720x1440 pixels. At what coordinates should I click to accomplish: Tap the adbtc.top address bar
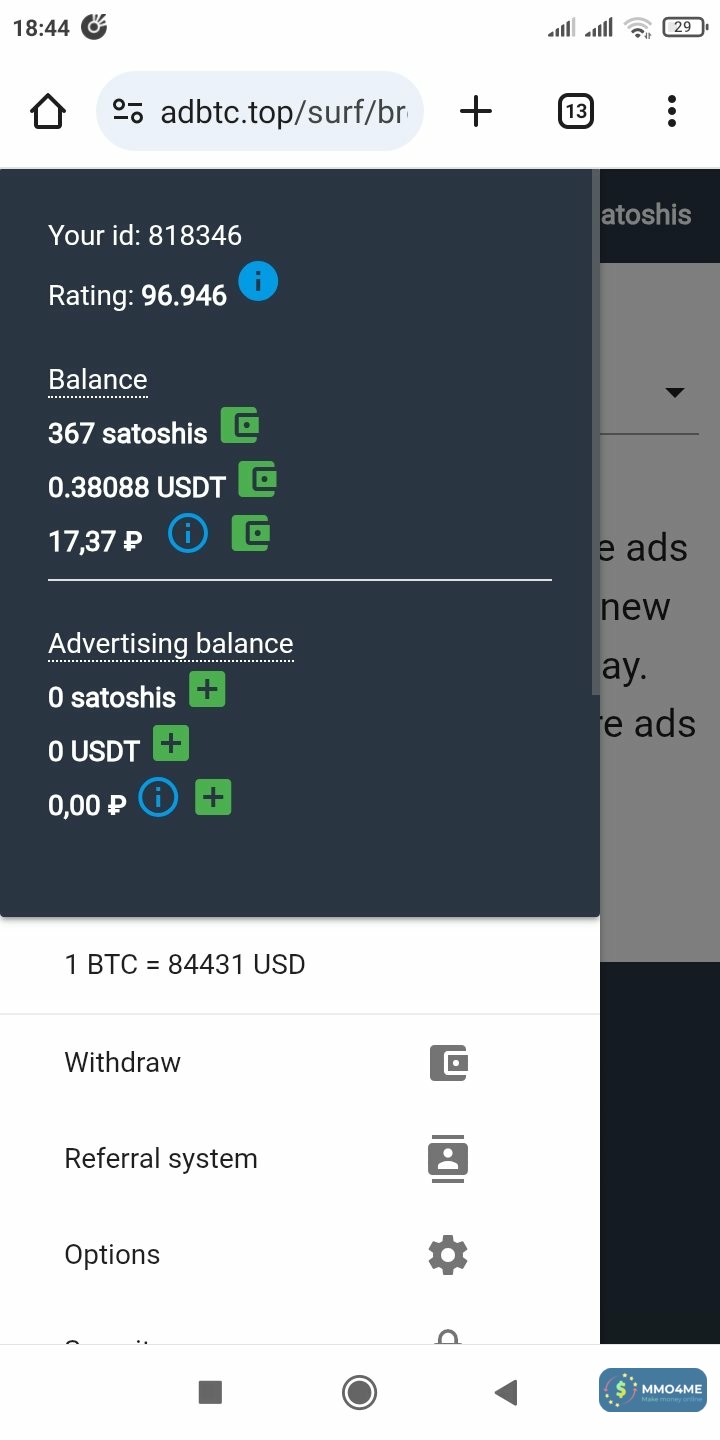(283, 111)
